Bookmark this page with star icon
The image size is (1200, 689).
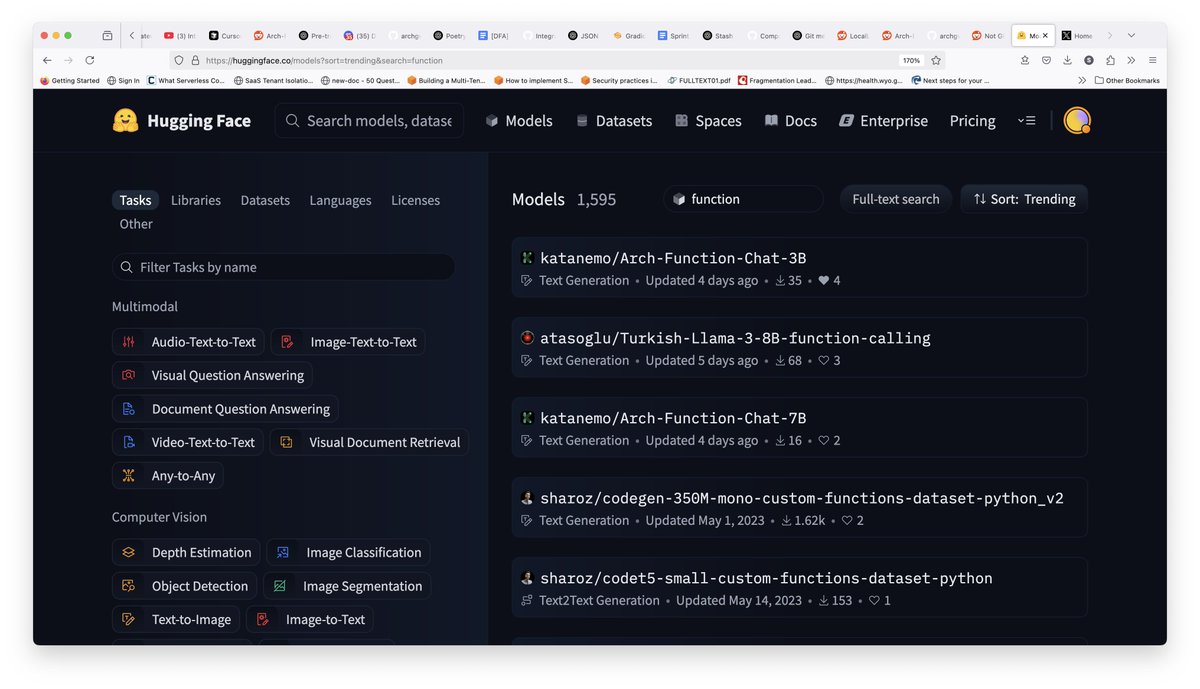936,60
